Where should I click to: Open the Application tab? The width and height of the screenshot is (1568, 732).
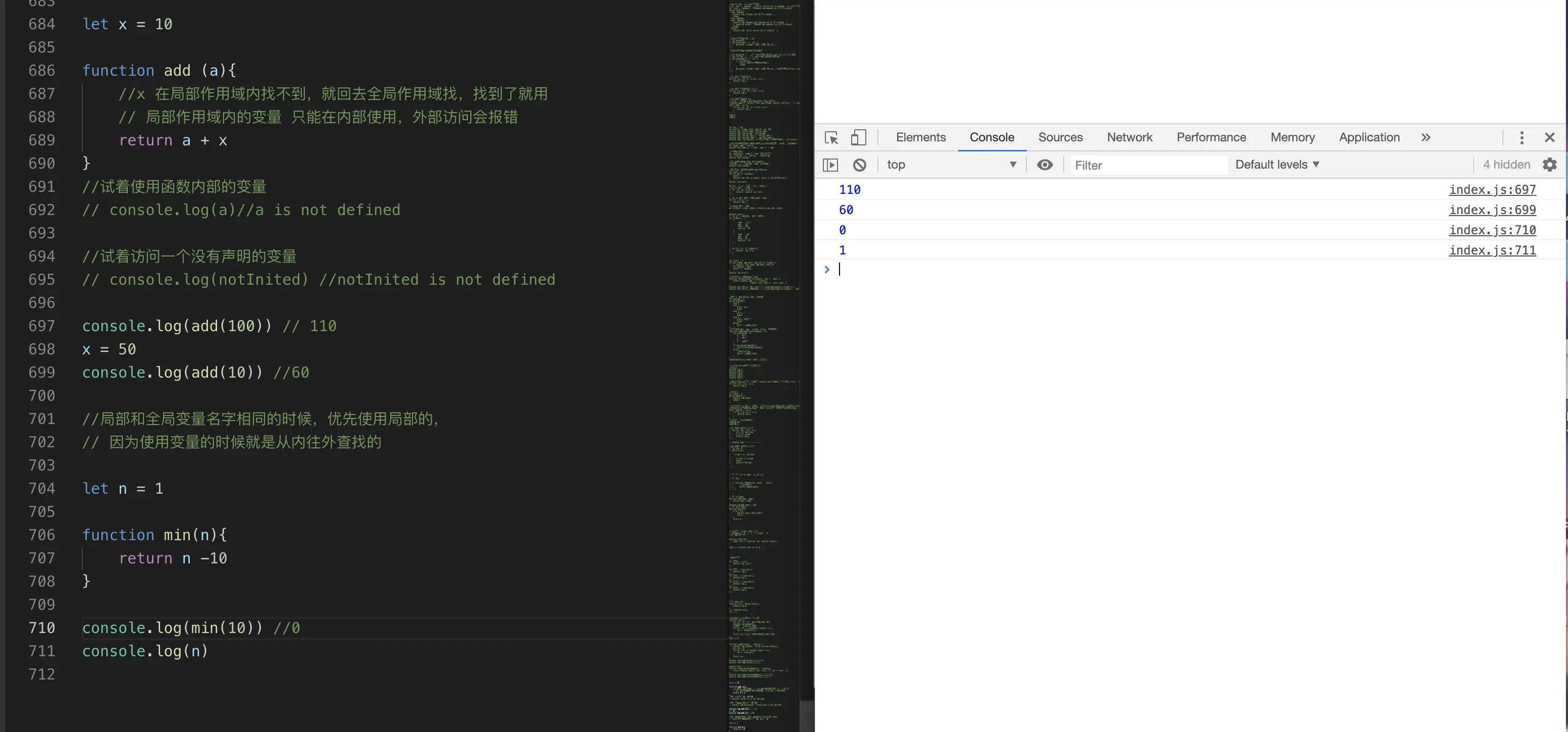tap(1369, 137)
